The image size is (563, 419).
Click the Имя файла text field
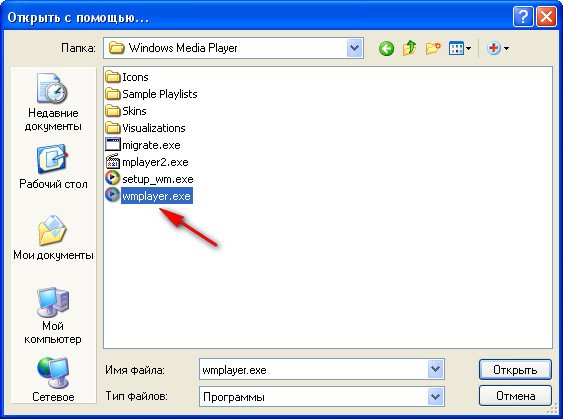click(313, 369)
